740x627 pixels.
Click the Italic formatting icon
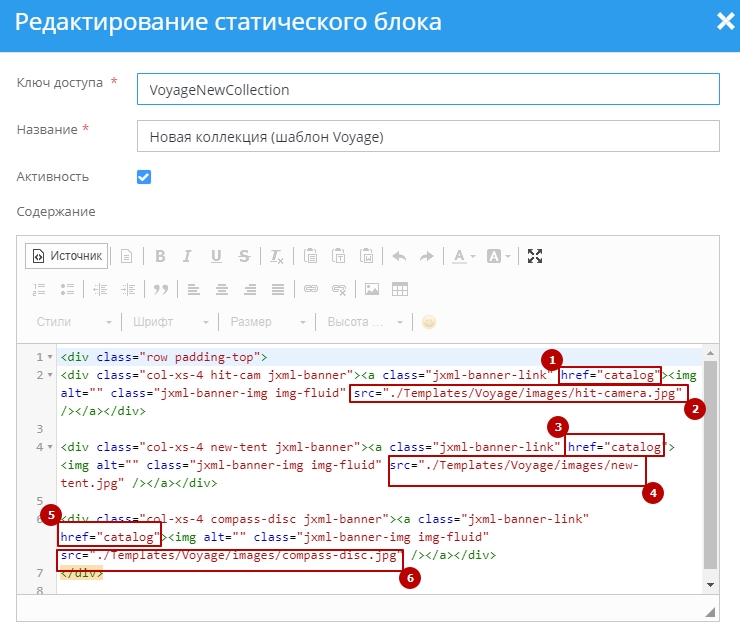pos(187,256)
